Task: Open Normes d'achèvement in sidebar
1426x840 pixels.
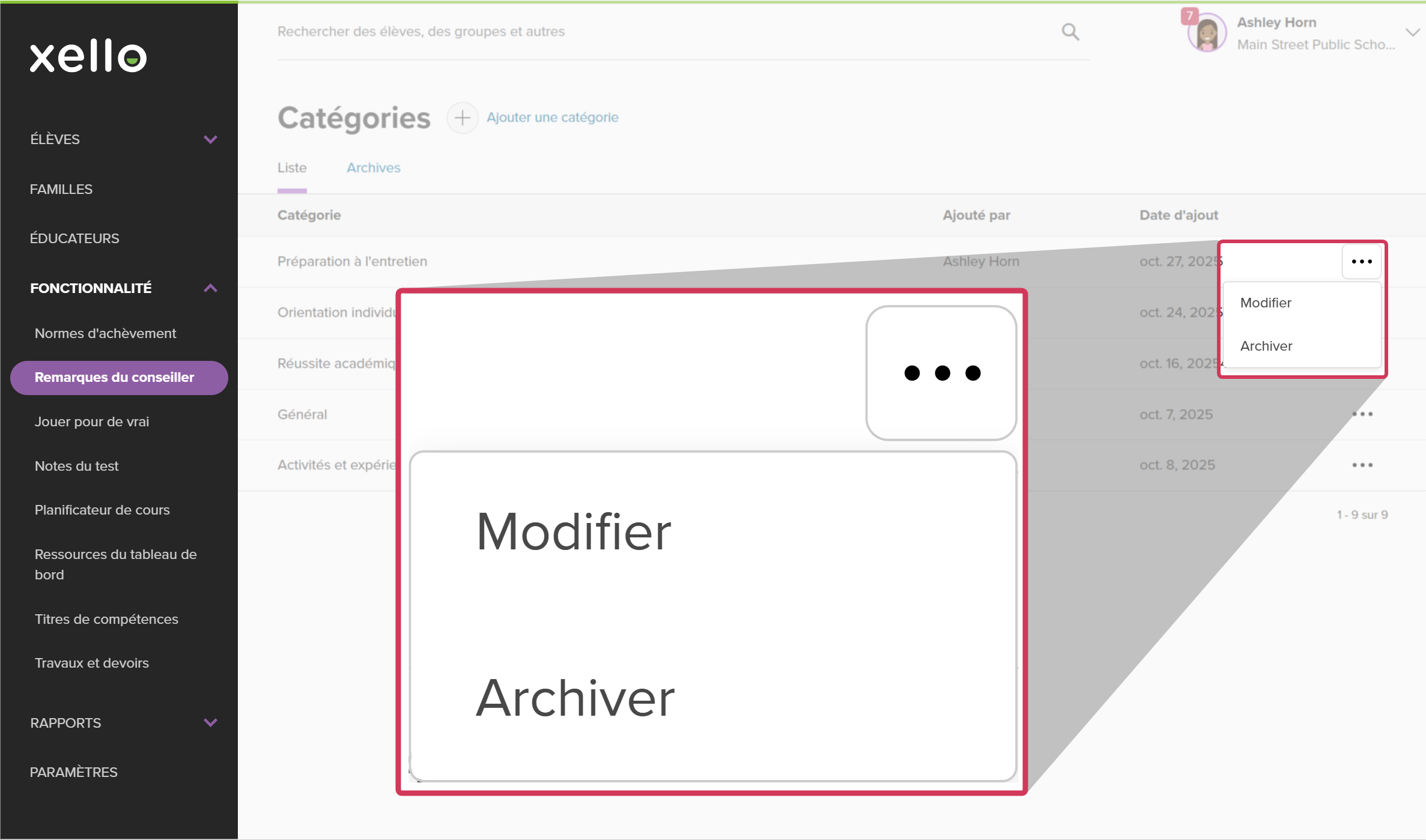Action: coord(105,334)
